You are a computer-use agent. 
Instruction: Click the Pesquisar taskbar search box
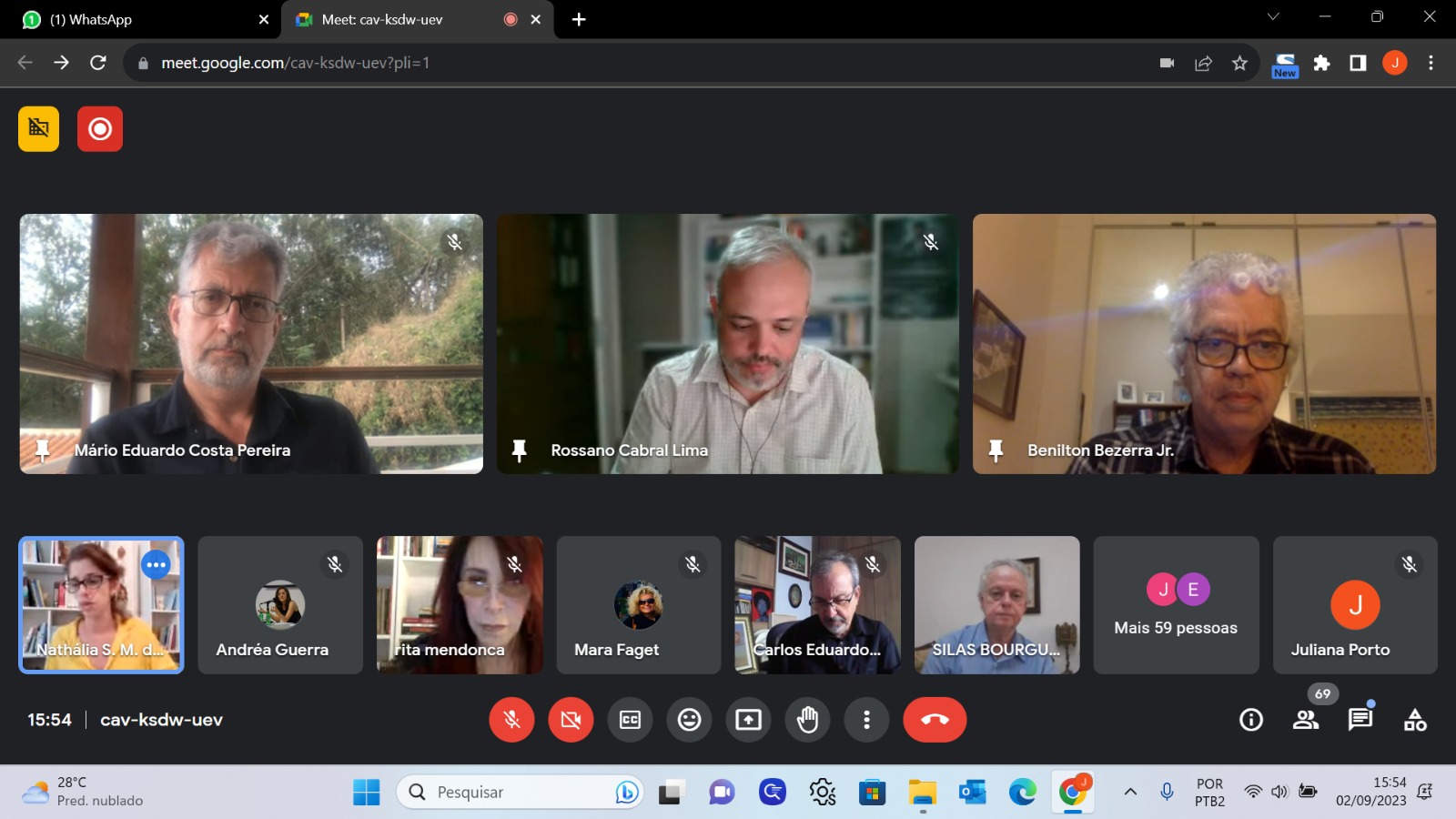coord(520,793)
